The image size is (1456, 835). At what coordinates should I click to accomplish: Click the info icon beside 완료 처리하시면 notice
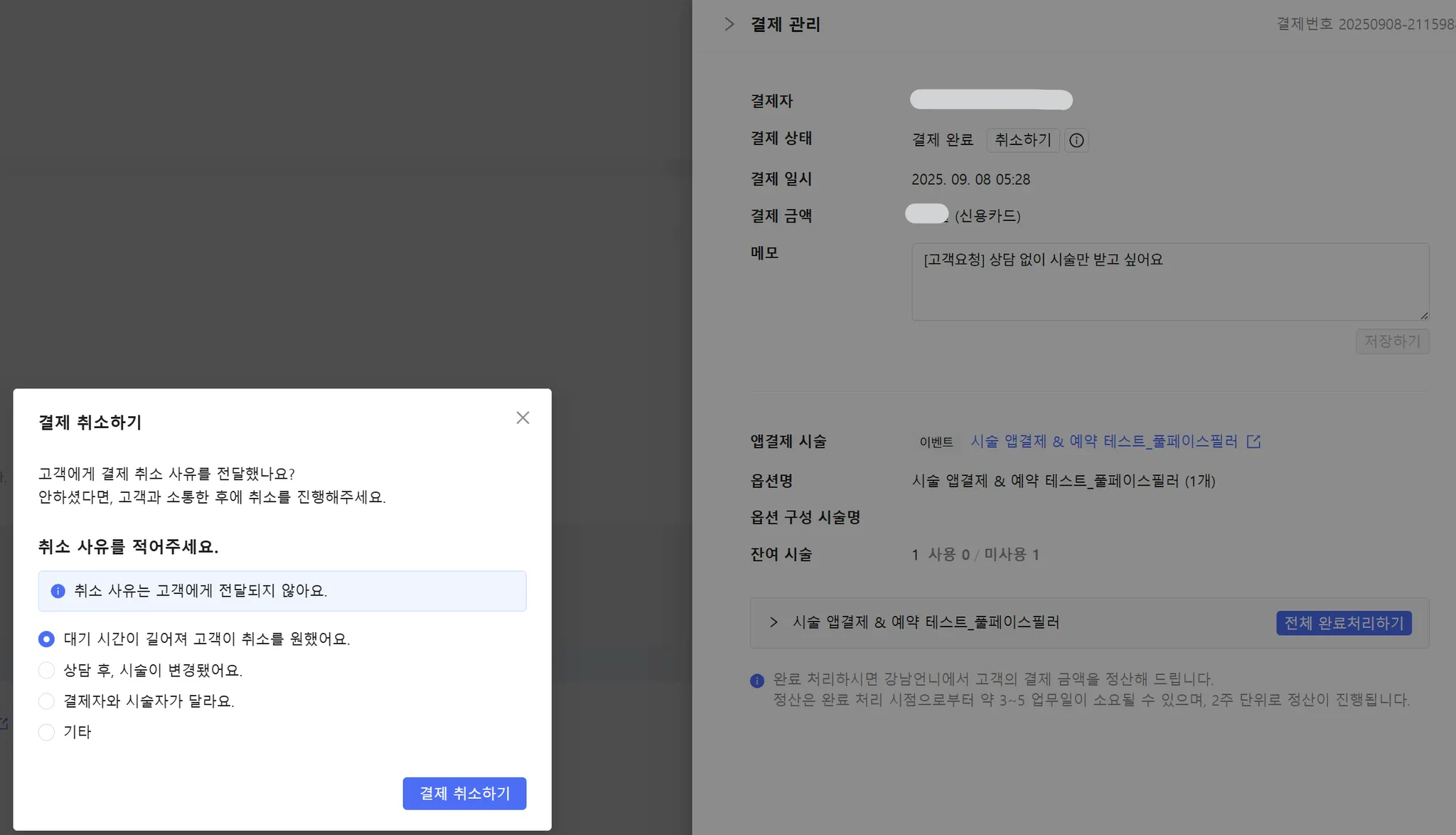coord(757,681)
